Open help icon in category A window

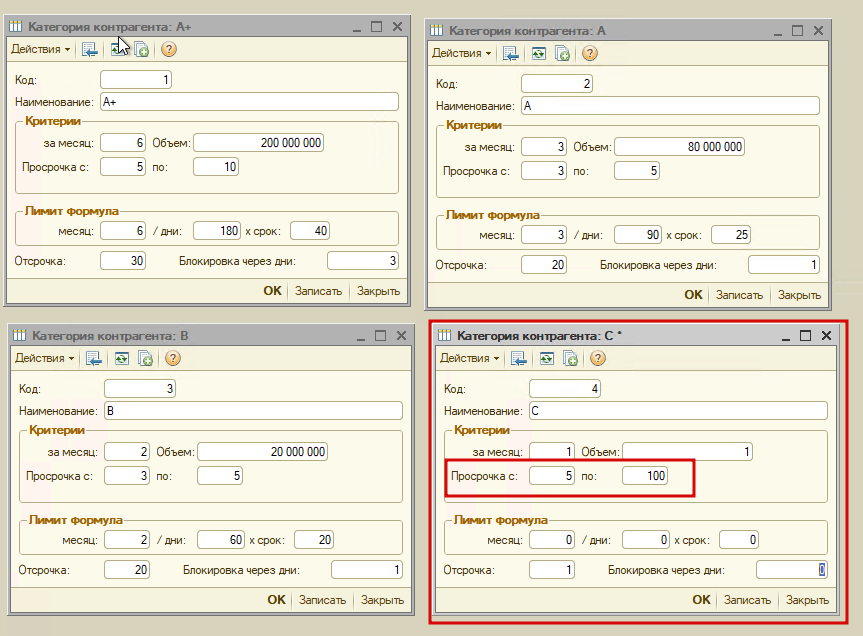point(590,53)
